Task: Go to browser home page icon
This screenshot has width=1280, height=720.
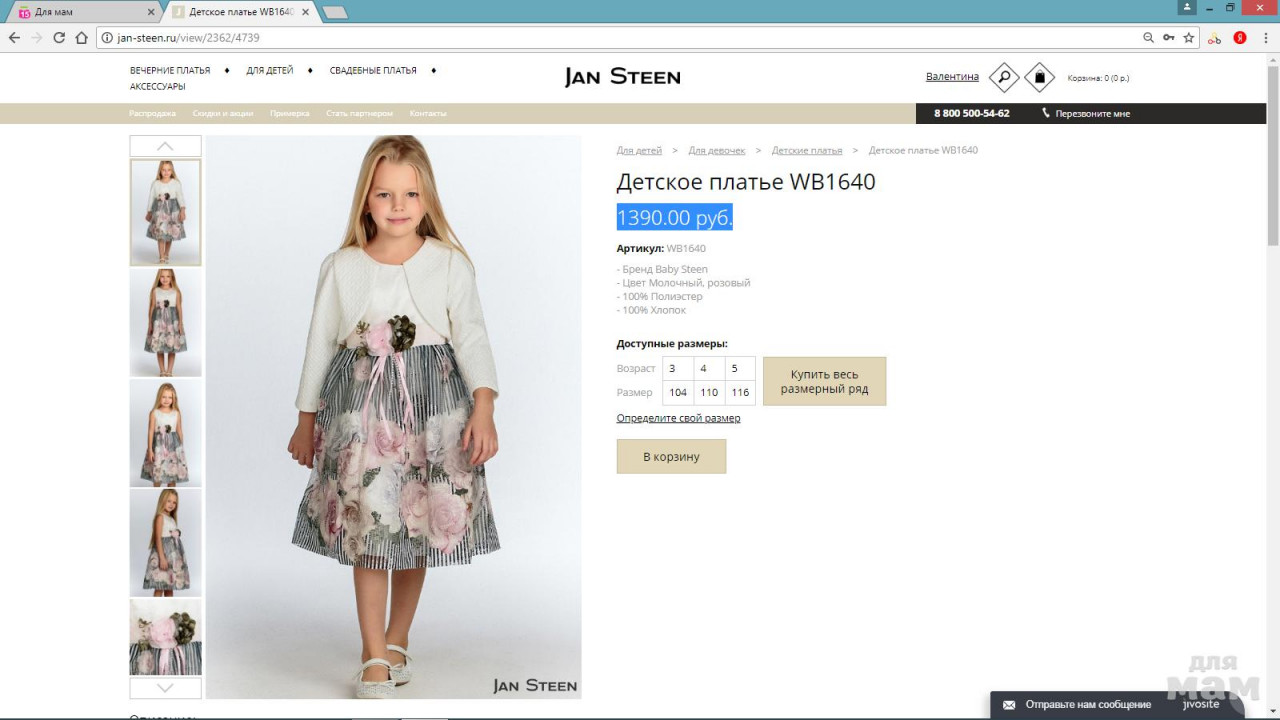Action: tap(82, 38)
